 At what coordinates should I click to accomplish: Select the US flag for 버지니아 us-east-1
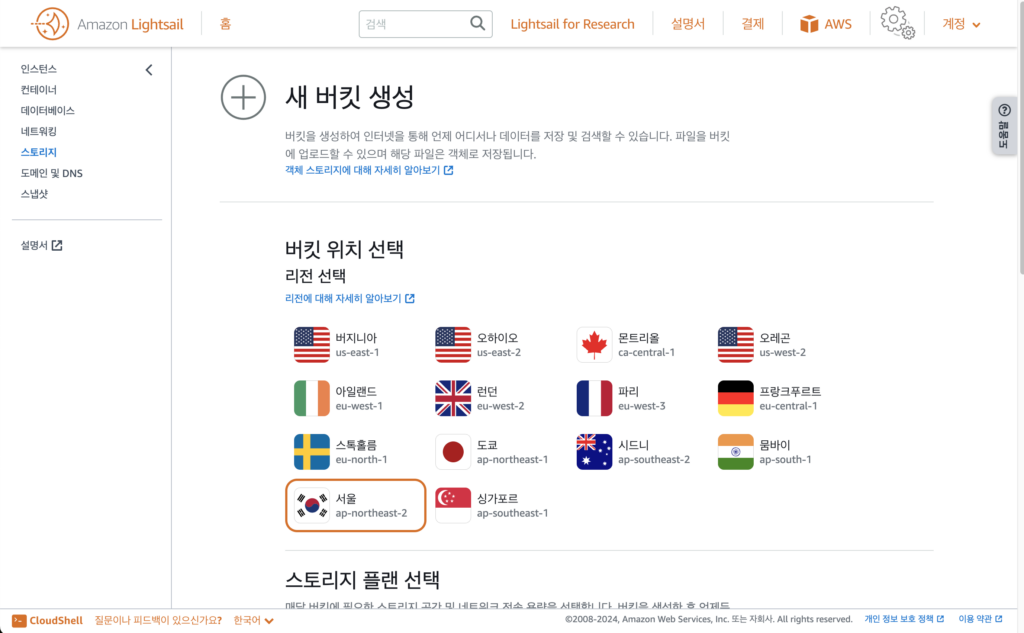click(312, 345)
